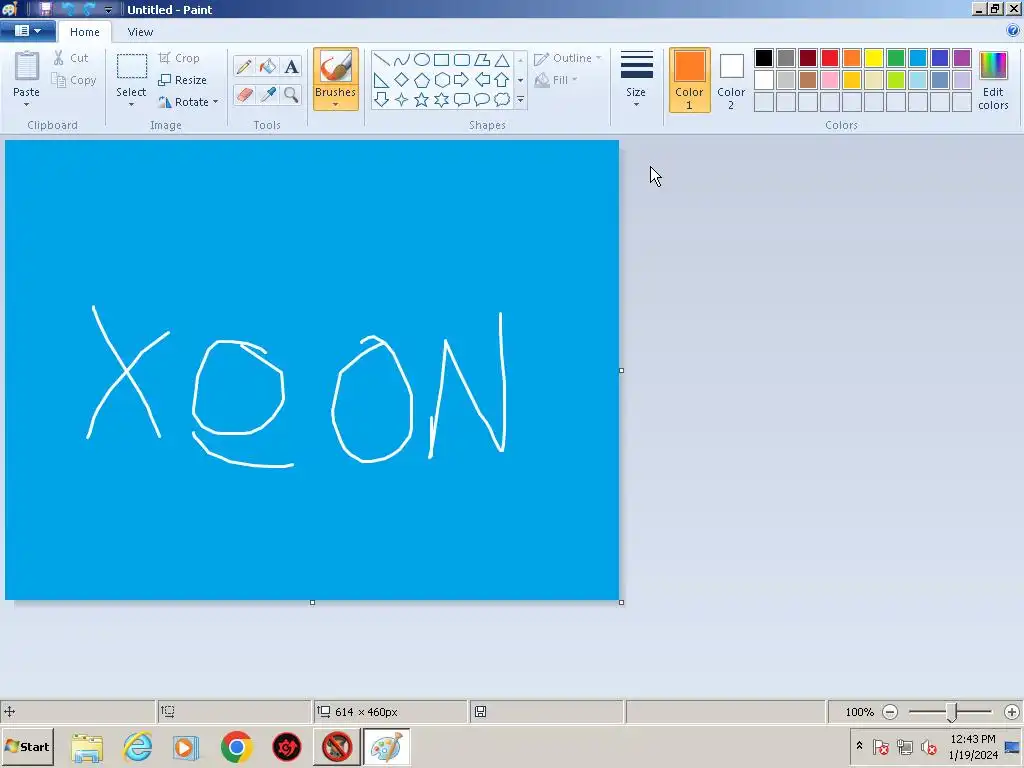The width and height of the screenshot is (1024, 768).
Task: Show hidden system tray icons
Action: [859, 746]
